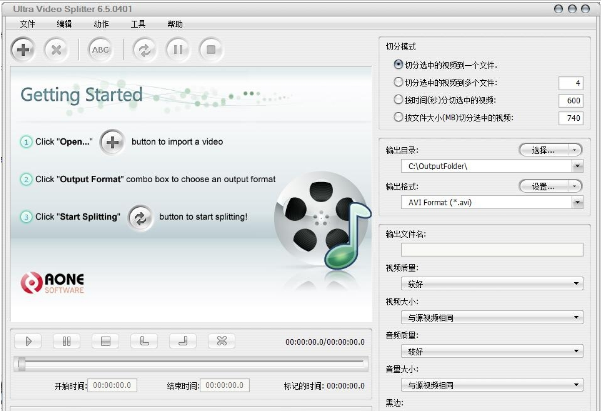The image size is (601, 411).
Task: Select the split into multiple files radio option
Action: (399, 82)
